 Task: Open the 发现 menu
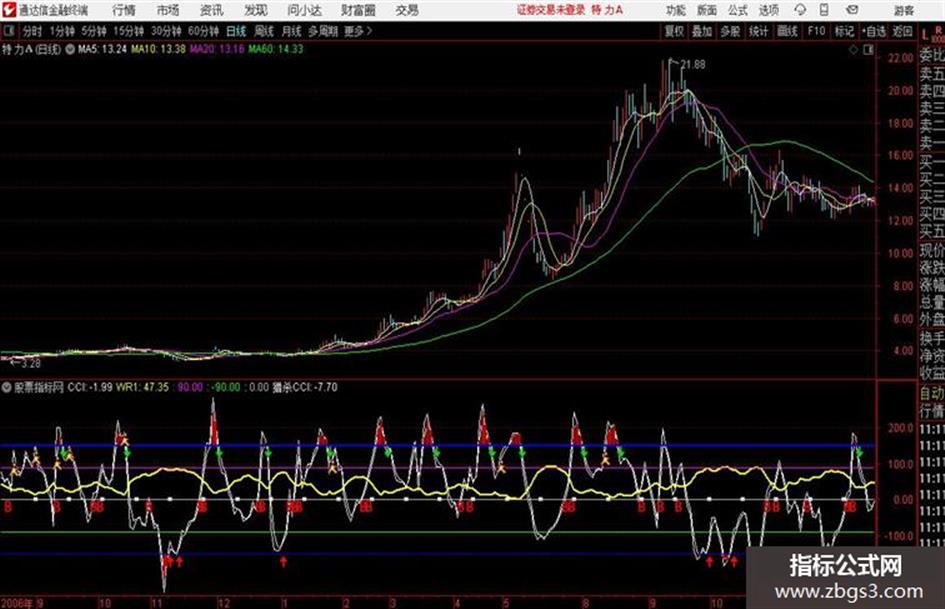coord(255,10)
